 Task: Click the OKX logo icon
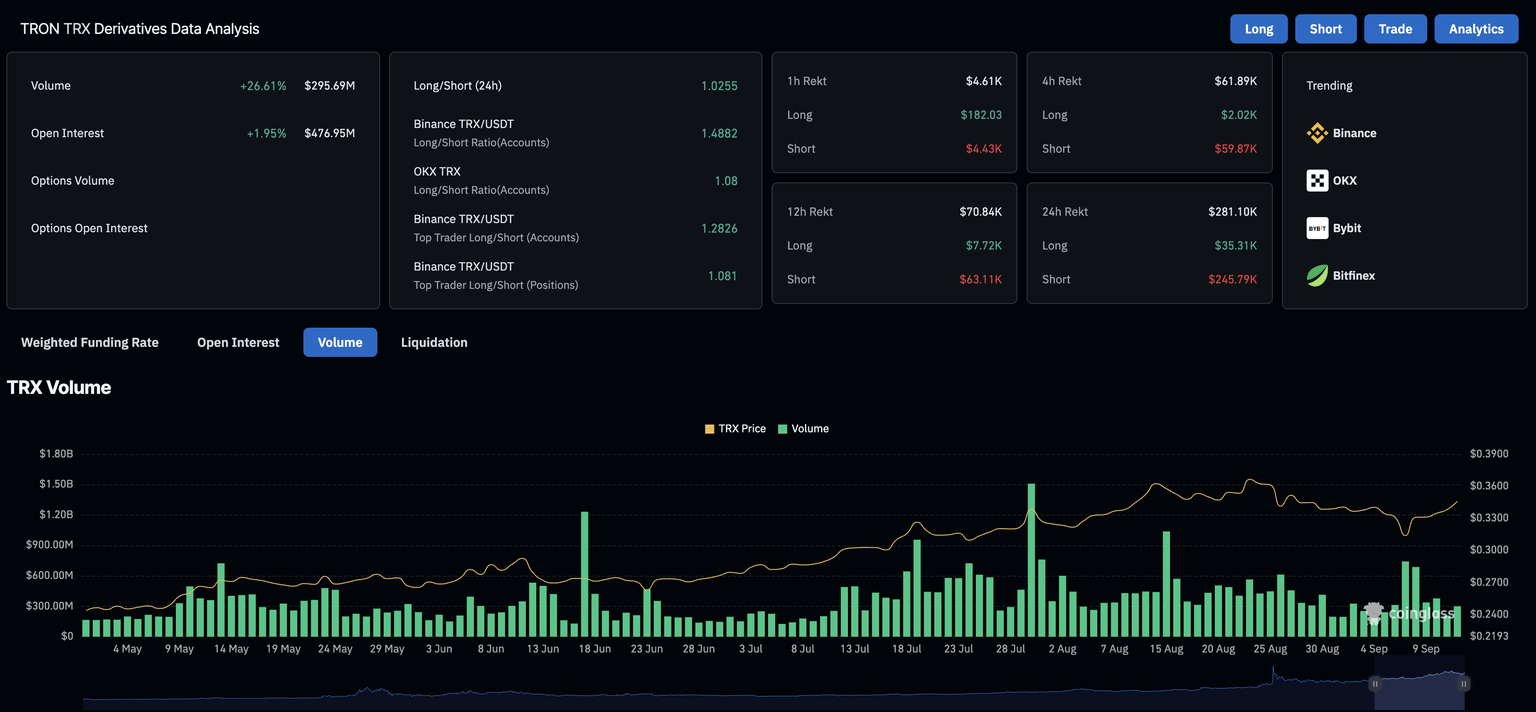click(1317, 181)
